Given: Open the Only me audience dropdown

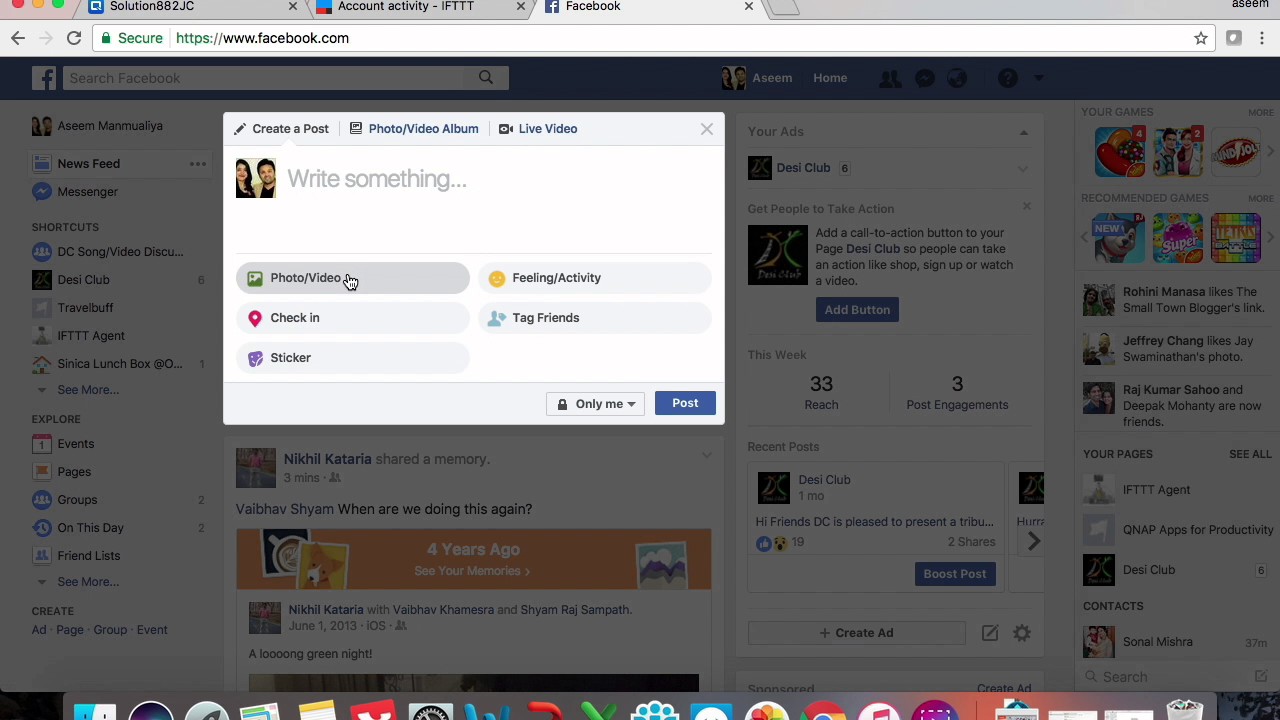Looking at the screenshot, I should point(596,404).
